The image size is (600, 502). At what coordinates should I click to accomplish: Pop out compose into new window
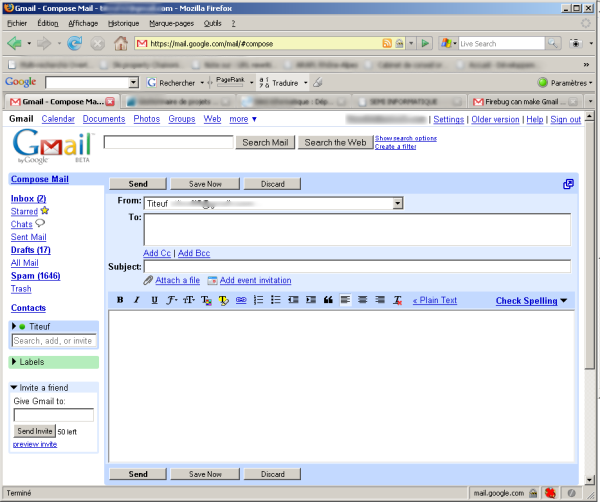pyautogui.click(x=568, y=184)
